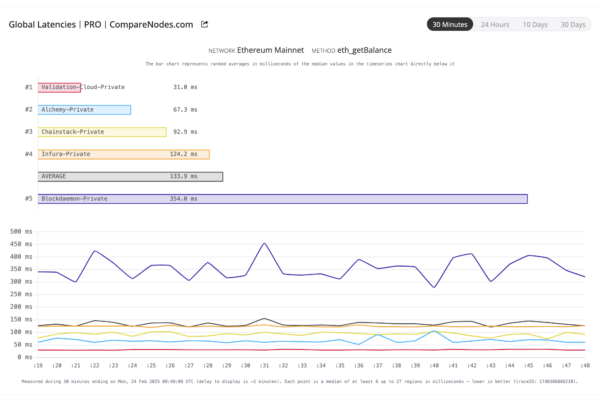The width and height of the screenshot is (600, 400).
Task: Click the 31.0 ms value
Action: point(185,87)
